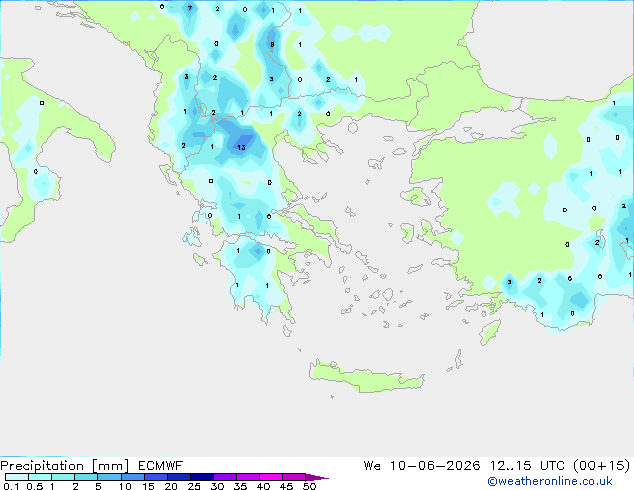Click the '(00+15)' forecast offset text
Image resolution: width=634 pixels, height=490 pixels.
[601, 466]
